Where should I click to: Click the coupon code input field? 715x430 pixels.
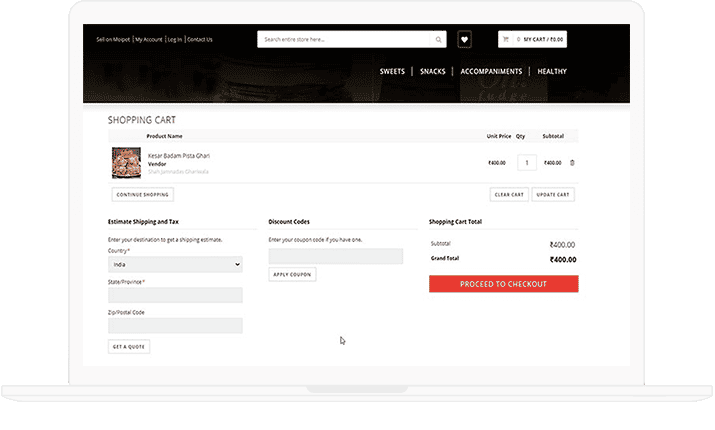click(335, 256)
